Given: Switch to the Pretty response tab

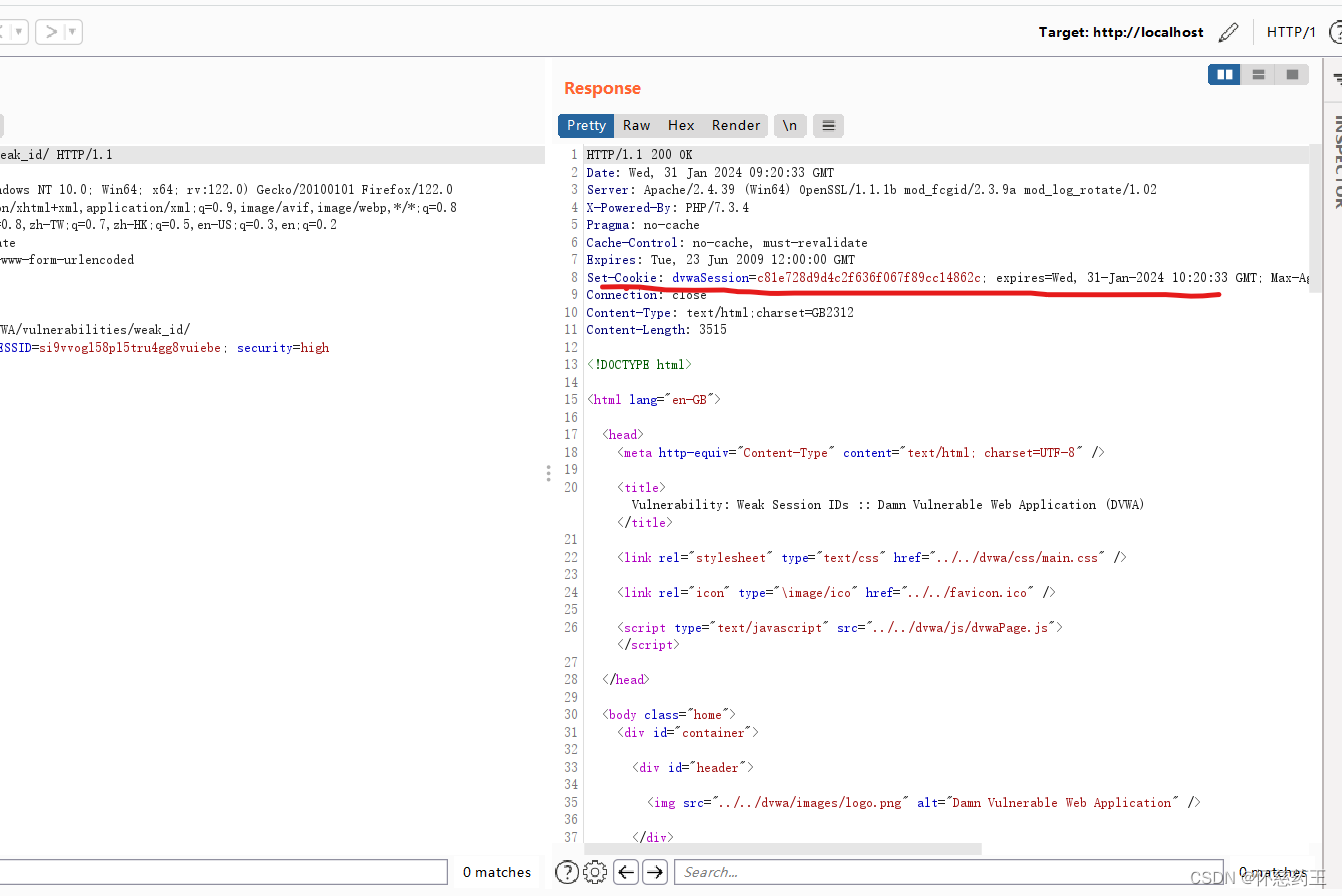Looking at the screenshot, I should [586, 125].
